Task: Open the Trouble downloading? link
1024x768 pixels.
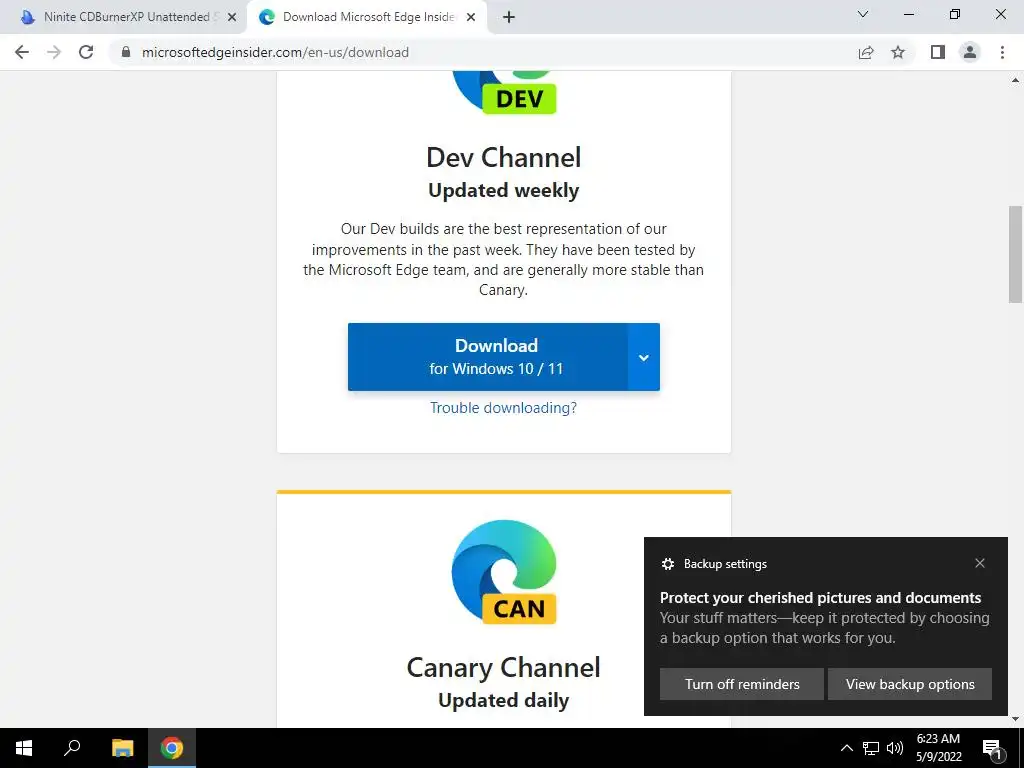Action: [503, 408]
